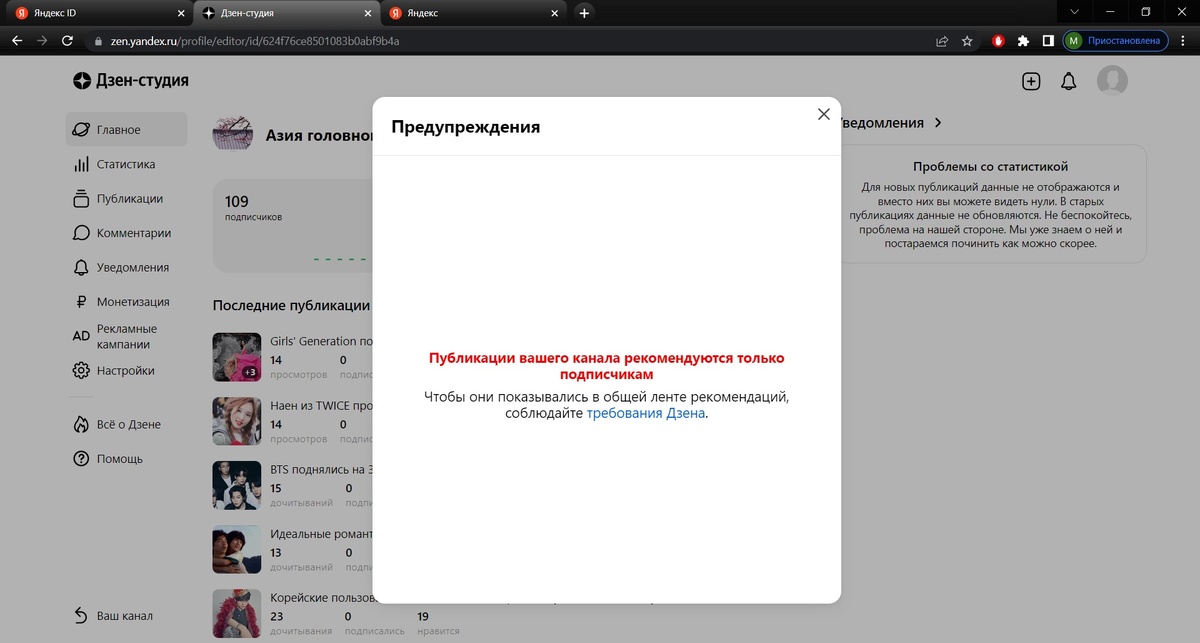
Task: Close the Предупреждения warning dialog
Action: click(x=824, y=114)
